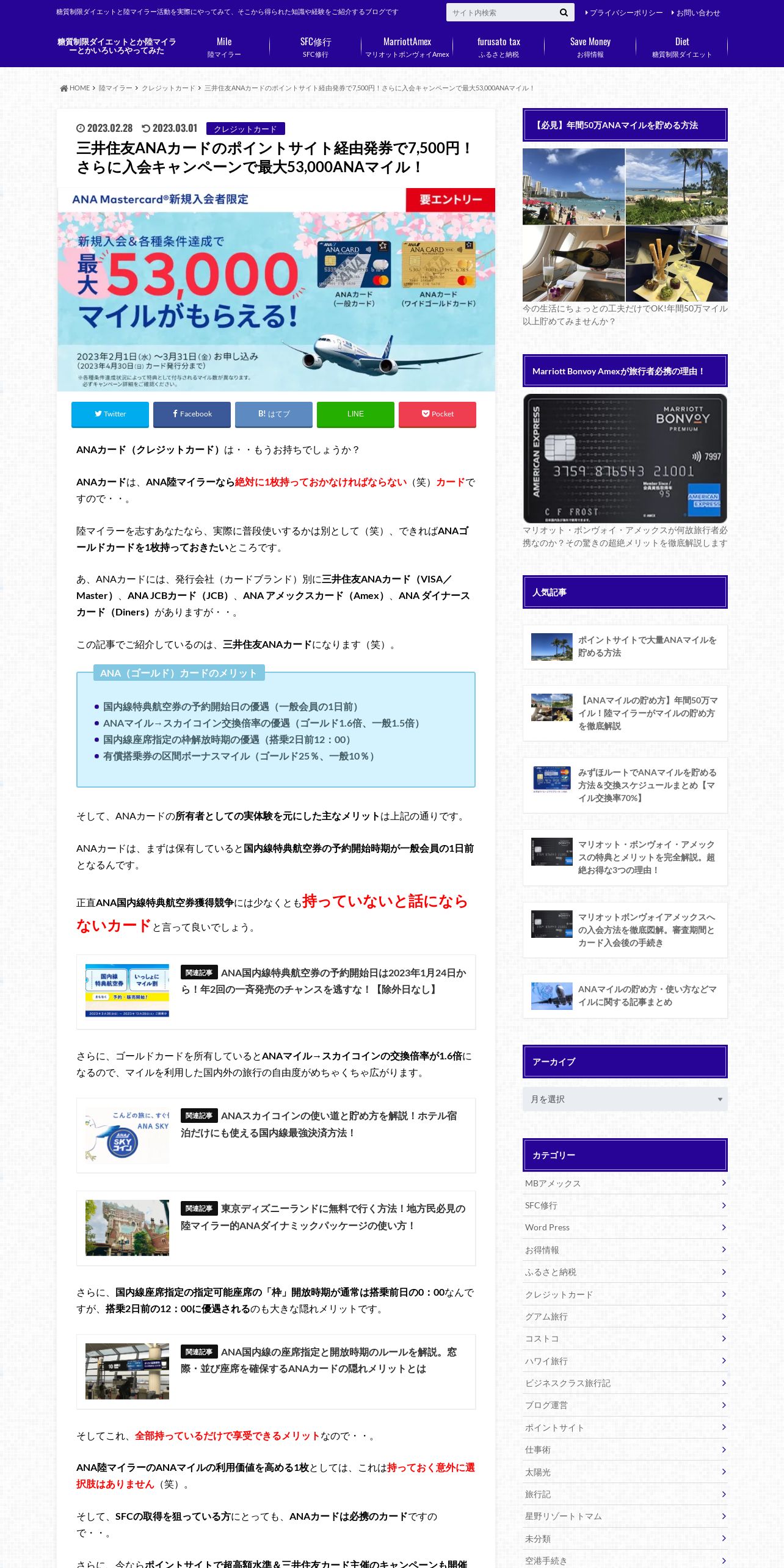Open the 旅行記 category row
Image resolution: width=784 pixels, height=1568 pixels.
(625, 1494)
